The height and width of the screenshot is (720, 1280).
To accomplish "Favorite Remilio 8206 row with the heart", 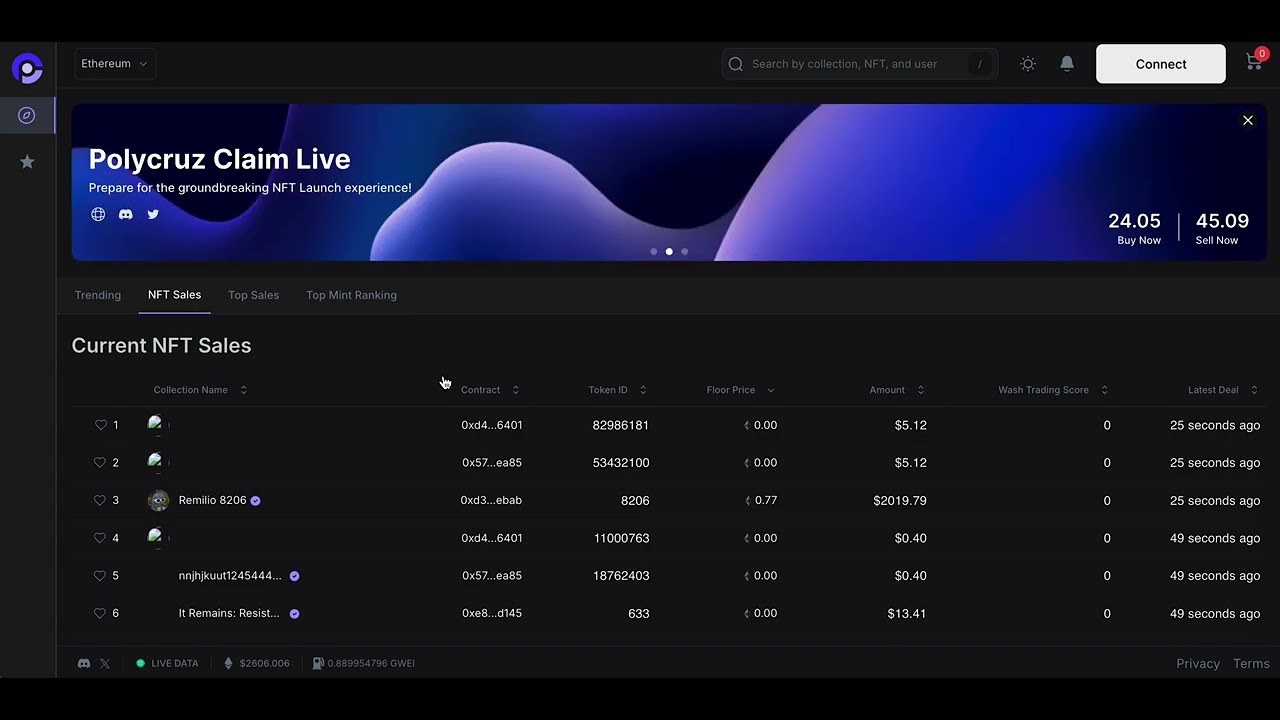I will click(100, 500).
